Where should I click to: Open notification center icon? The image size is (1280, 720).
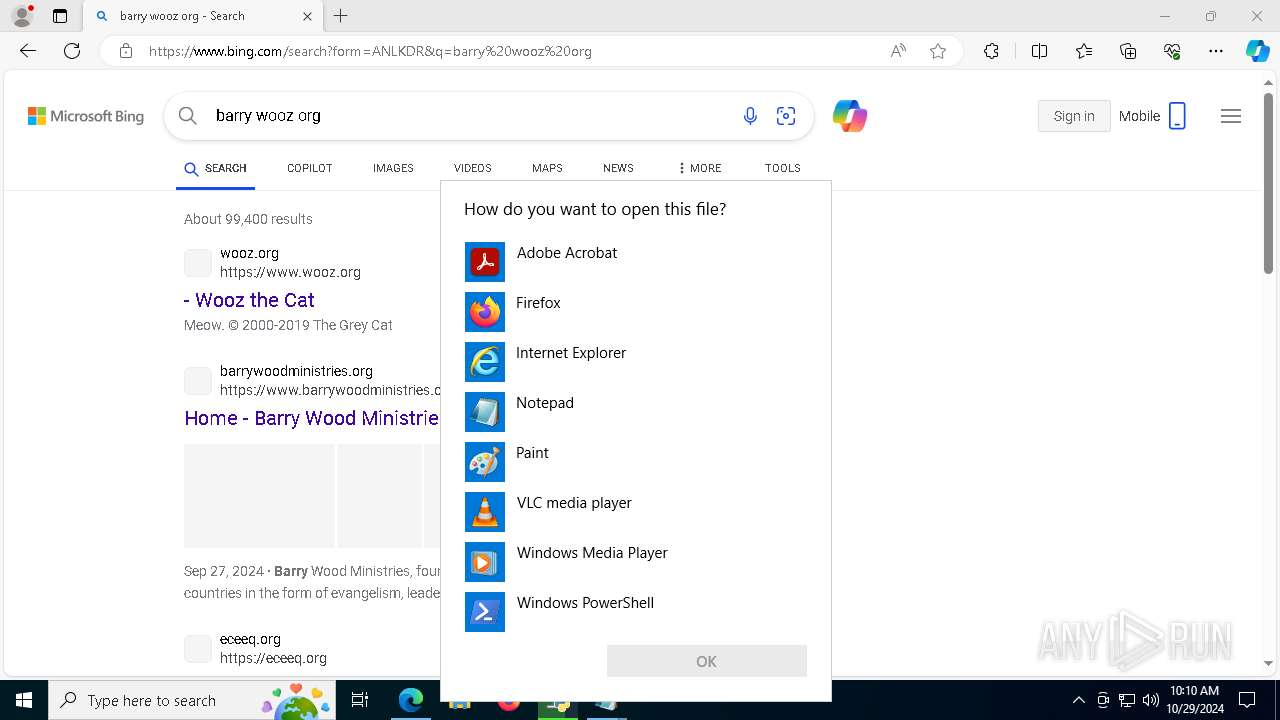tap(1247, 700)
